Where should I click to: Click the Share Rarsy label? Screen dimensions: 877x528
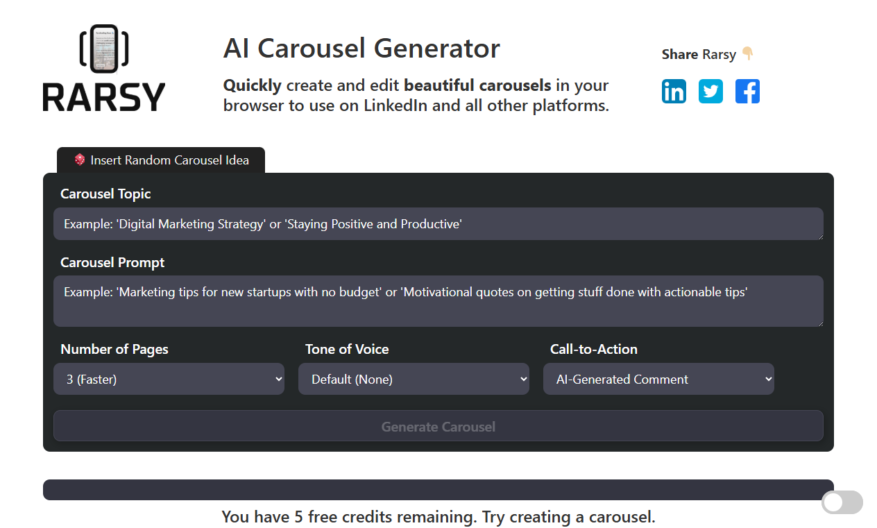click(699, 54)
